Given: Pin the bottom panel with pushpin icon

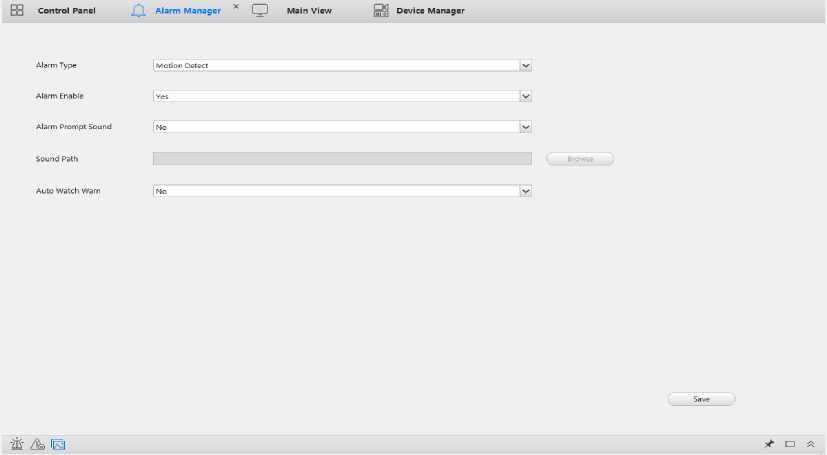Looking at the screenshot, I should [x=769, y=443].
